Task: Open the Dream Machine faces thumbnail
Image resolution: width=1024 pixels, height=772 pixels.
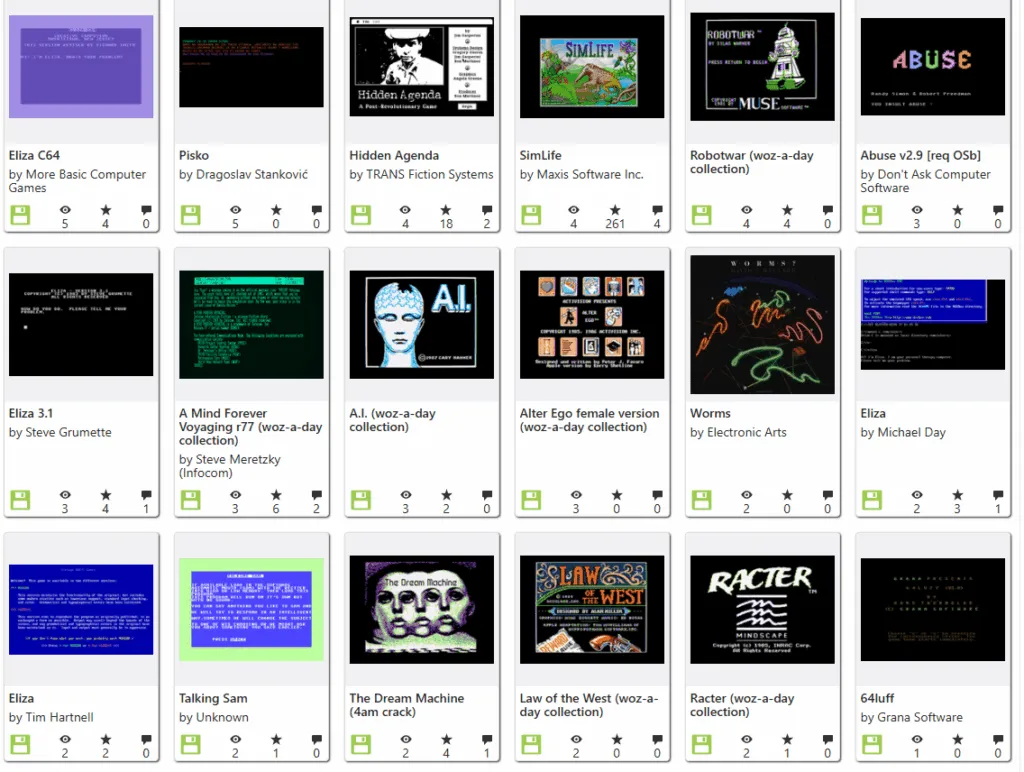Action: click(x=422, y=609)
